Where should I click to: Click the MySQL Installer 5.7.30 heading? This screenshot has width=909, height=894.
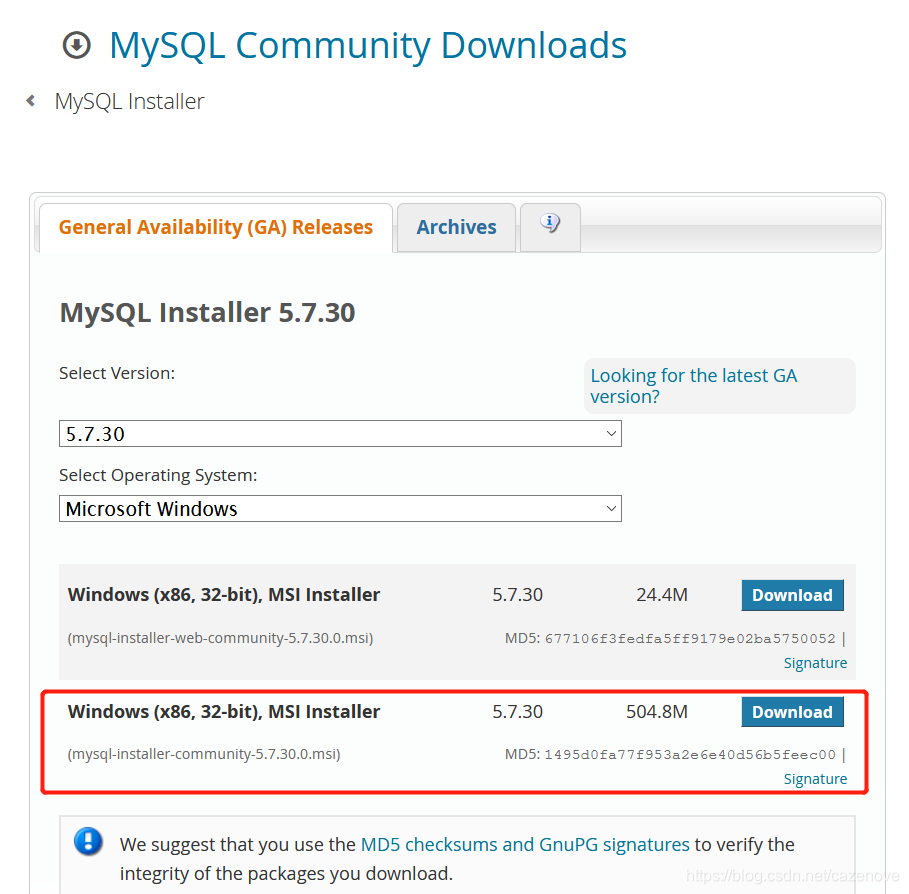(208, 312)
